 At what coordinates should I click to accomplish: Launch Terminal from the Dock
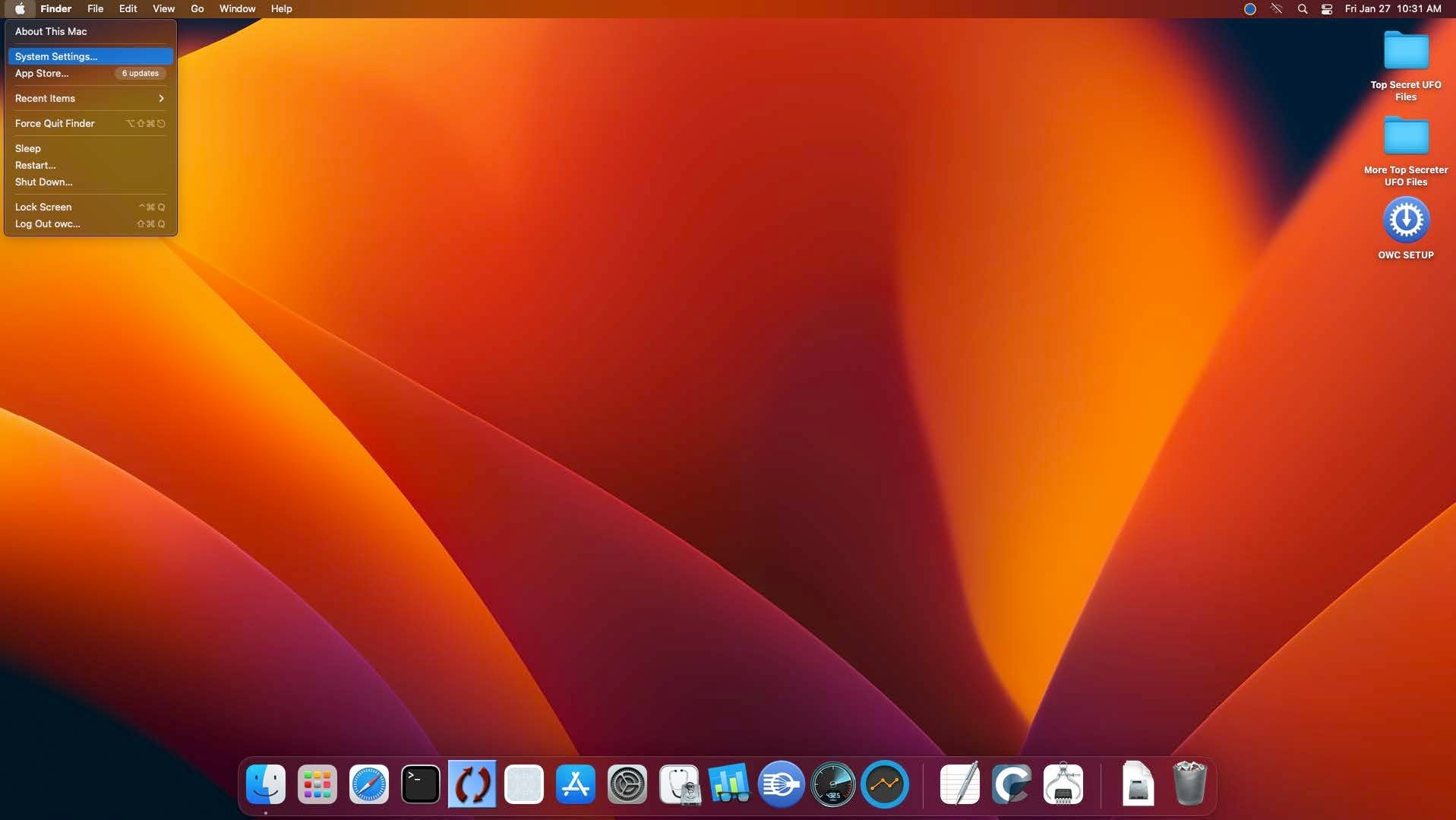420,784
